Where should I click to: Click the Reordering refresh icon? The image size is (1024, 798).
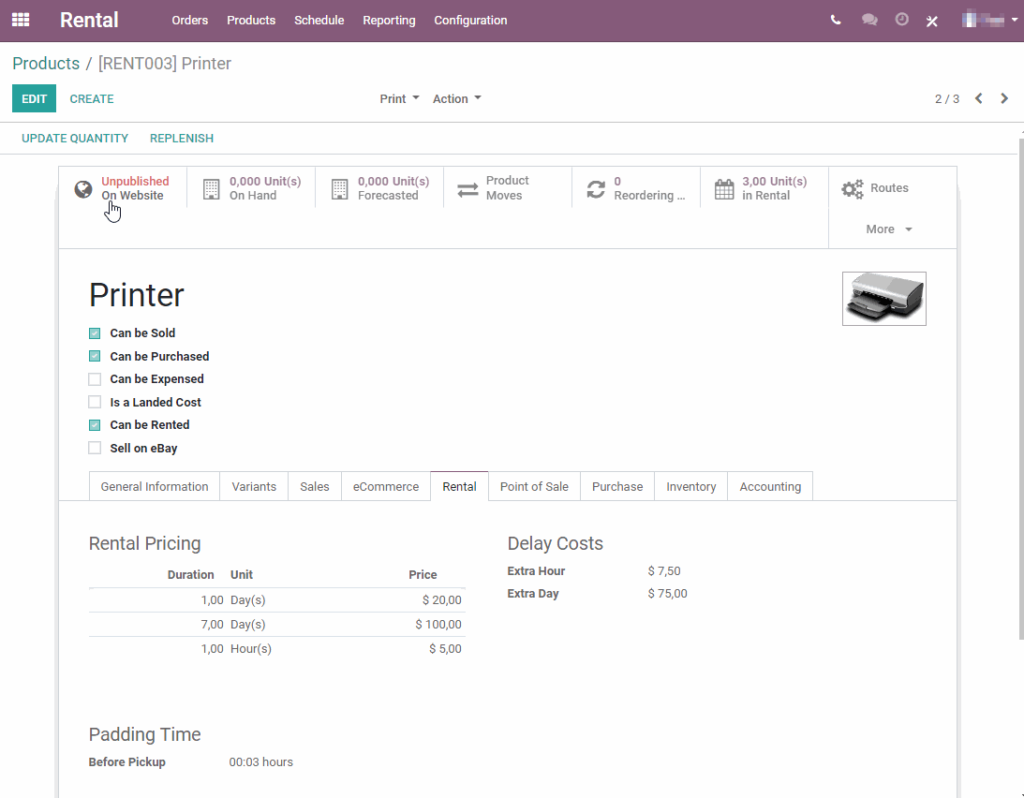click(x=597, y=188)
